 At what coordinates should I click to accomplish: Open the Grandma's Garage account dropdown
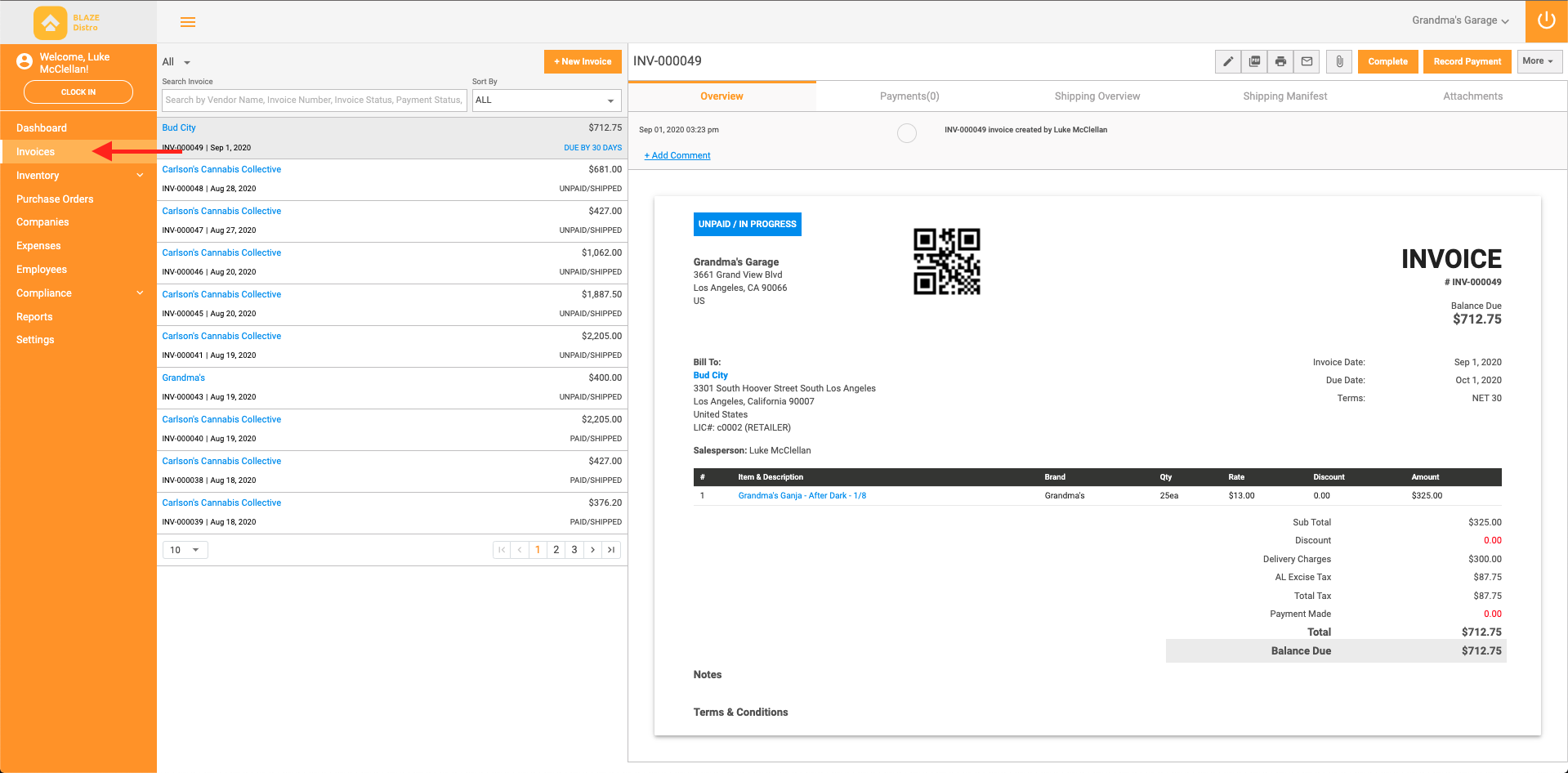coord(1460,20)
